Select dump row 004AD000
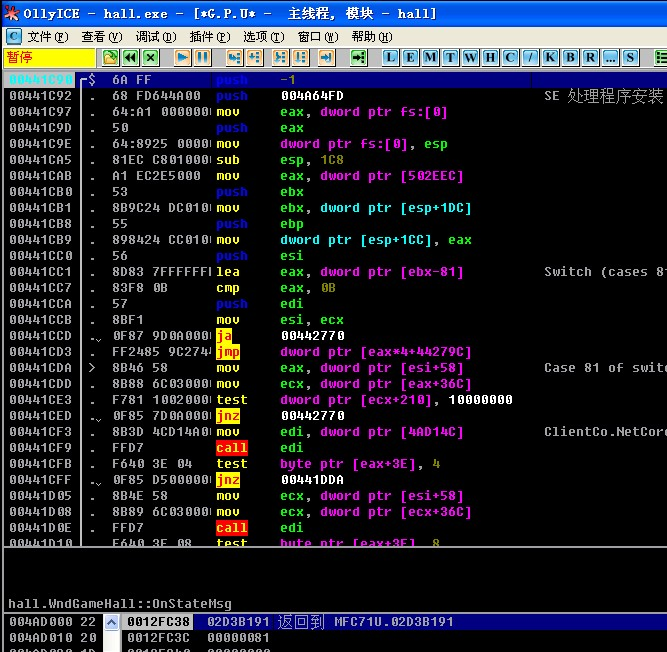Image resolution: width=667 pixels, height=652 pixels. pyautogui.click(x=53, y=622)
